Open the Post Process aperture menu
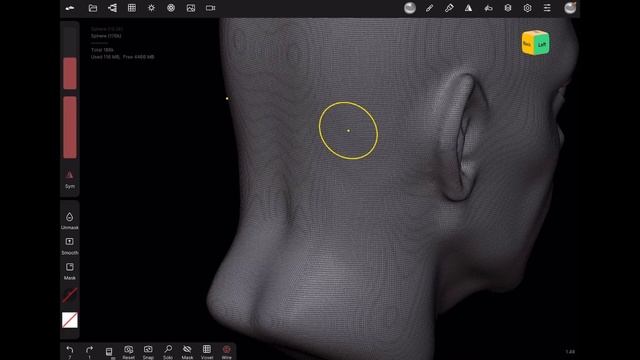Viewport: 640px width, 360px height. (171, 8)
